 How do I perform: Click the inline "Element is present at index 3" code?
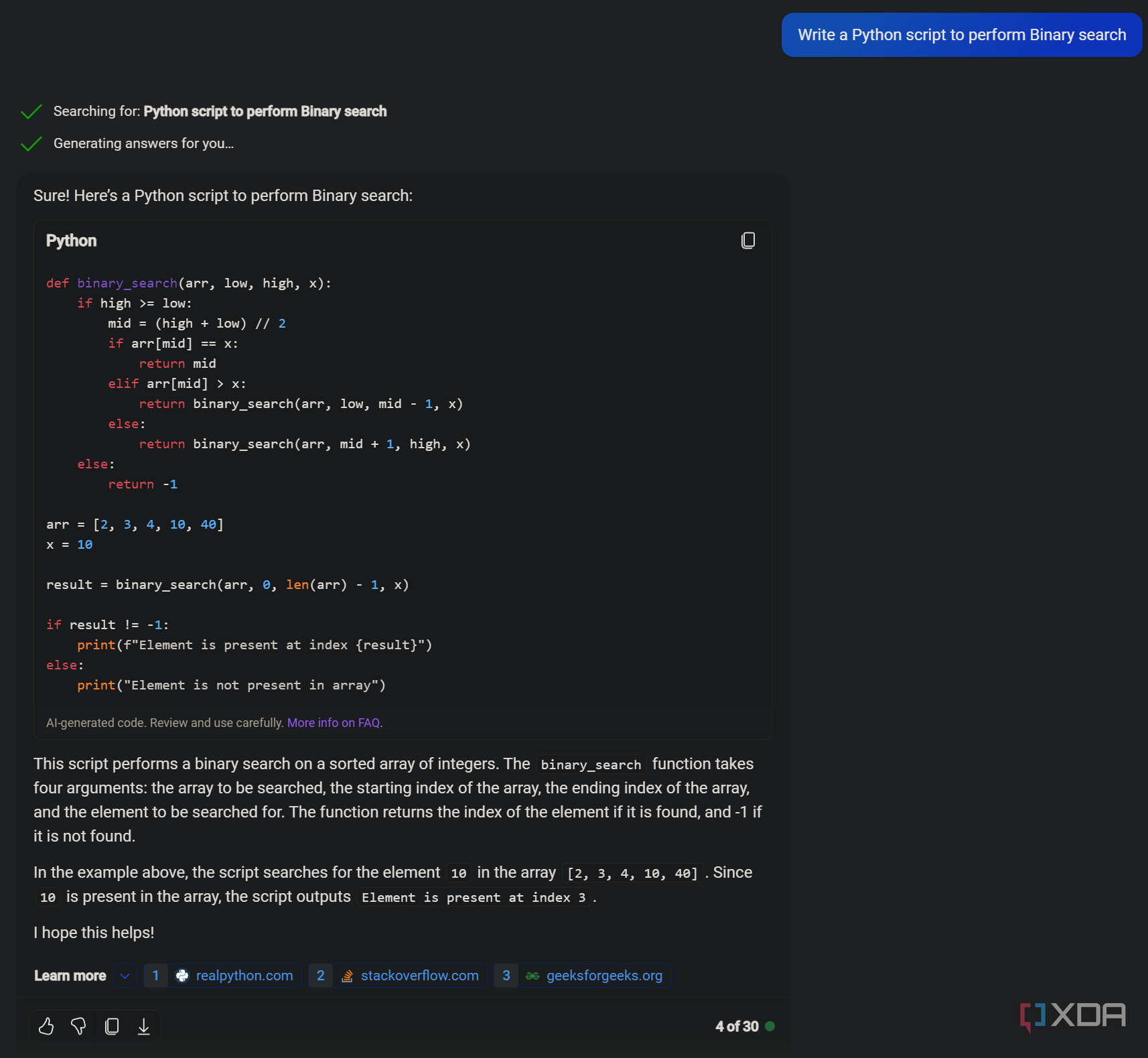coord(474,897)
